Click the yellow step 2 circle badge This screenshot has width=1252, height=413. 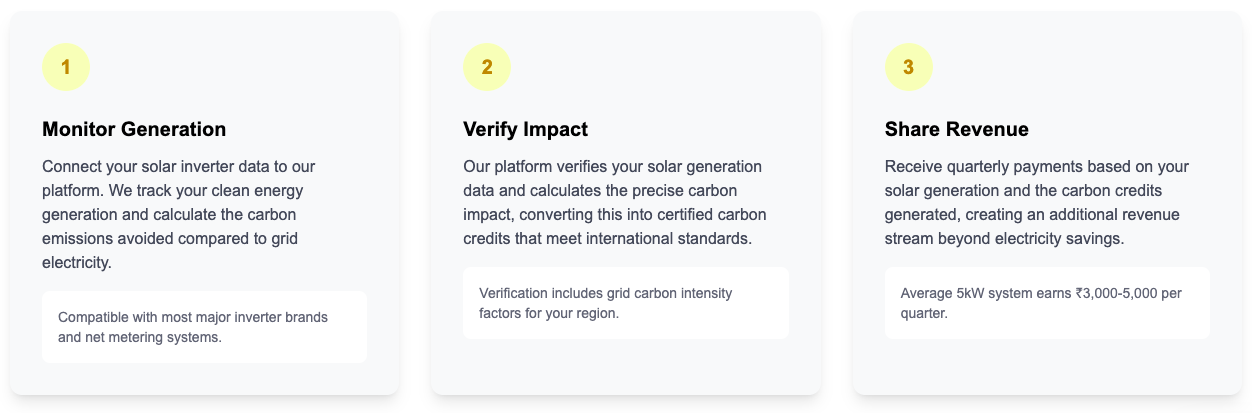pos(487,67)
